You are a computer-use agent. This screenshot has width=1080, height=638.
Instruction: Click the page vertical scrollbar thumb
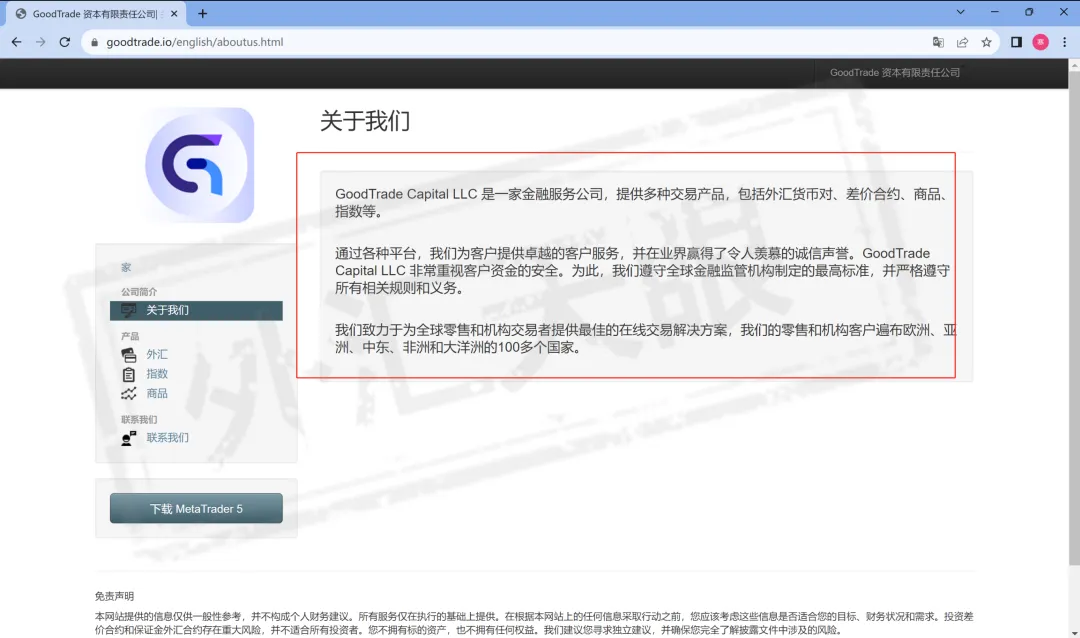click(1074, 317)
